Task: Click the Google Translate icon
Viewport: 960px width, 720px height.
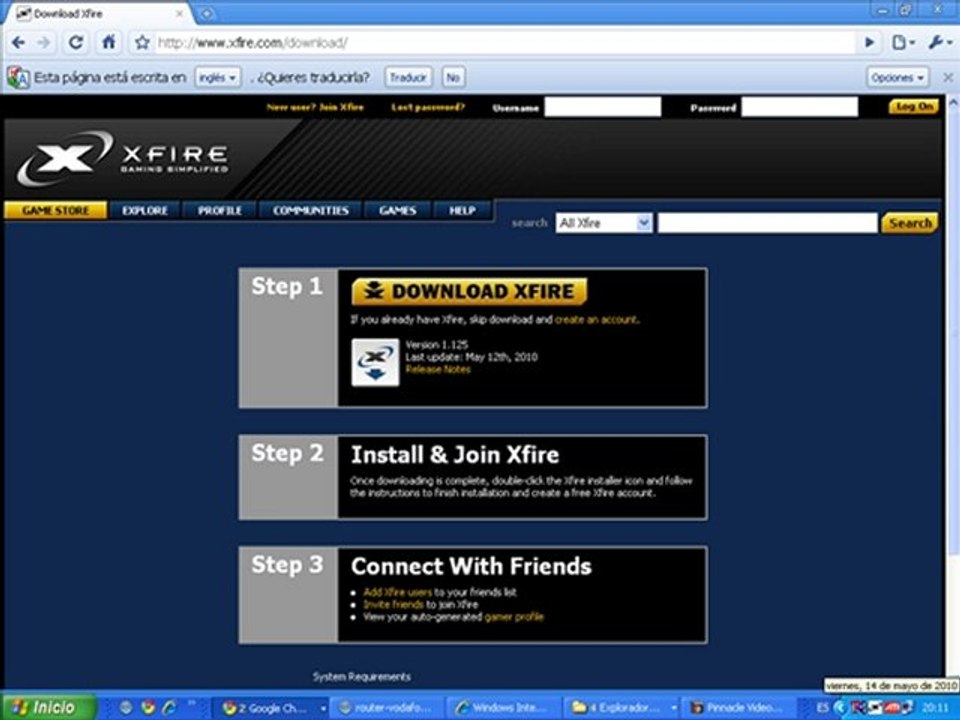Action: tap(18, 78)
